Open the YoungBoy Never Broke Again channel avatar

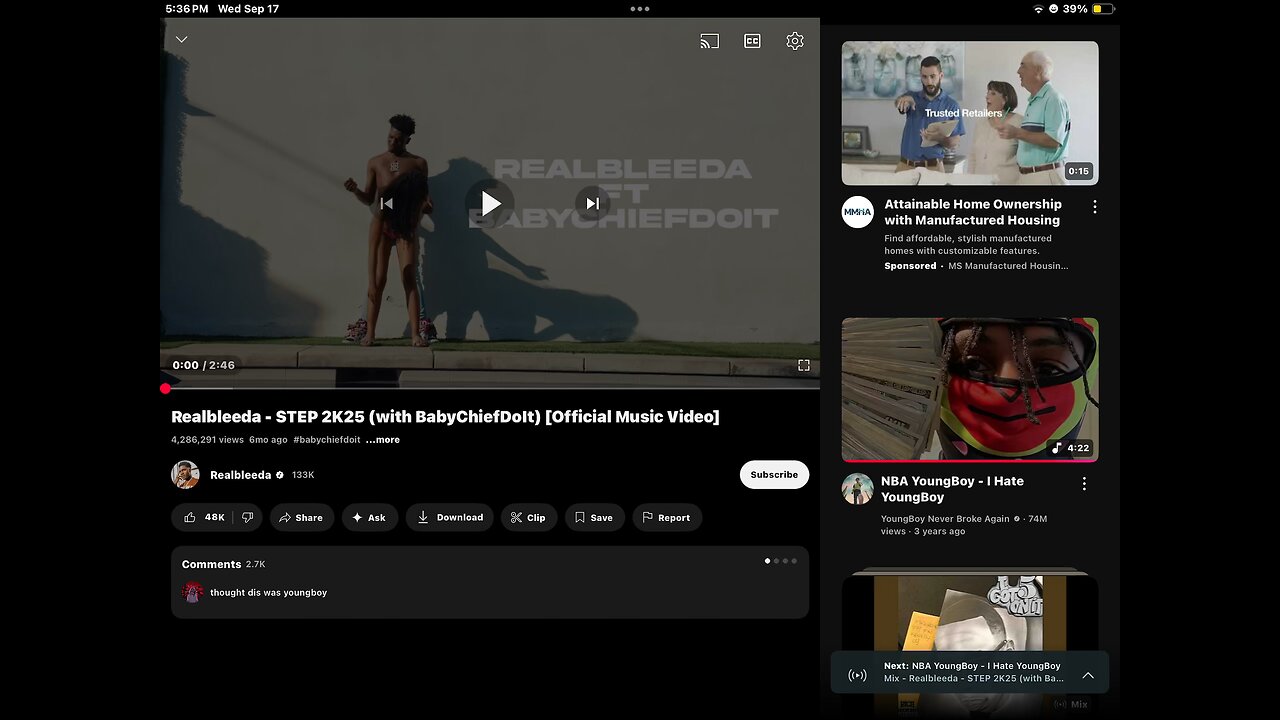pos(858,489)
